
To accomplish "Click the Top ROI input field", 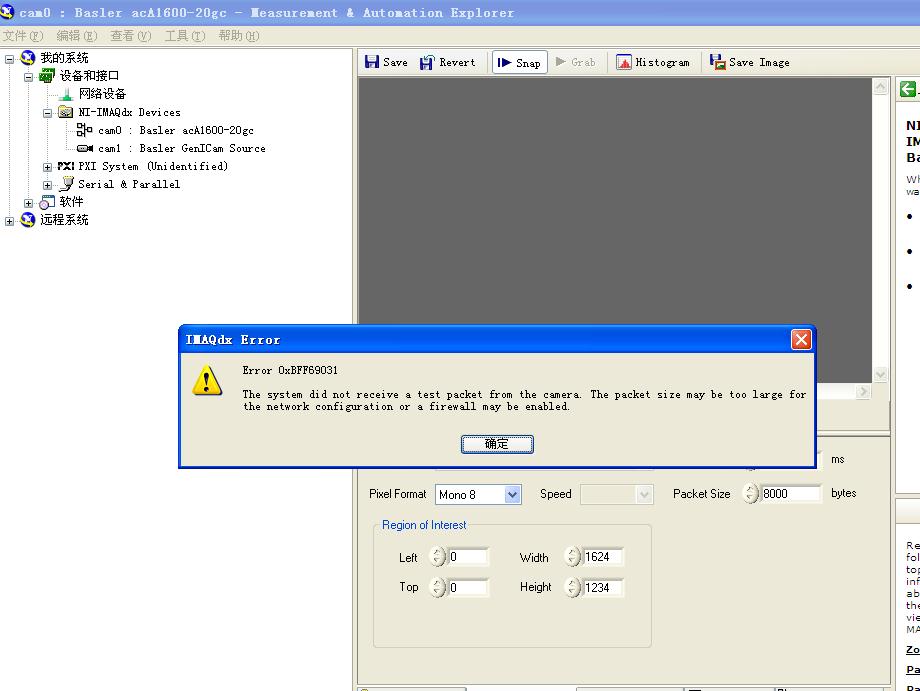I will click(468, 587).
